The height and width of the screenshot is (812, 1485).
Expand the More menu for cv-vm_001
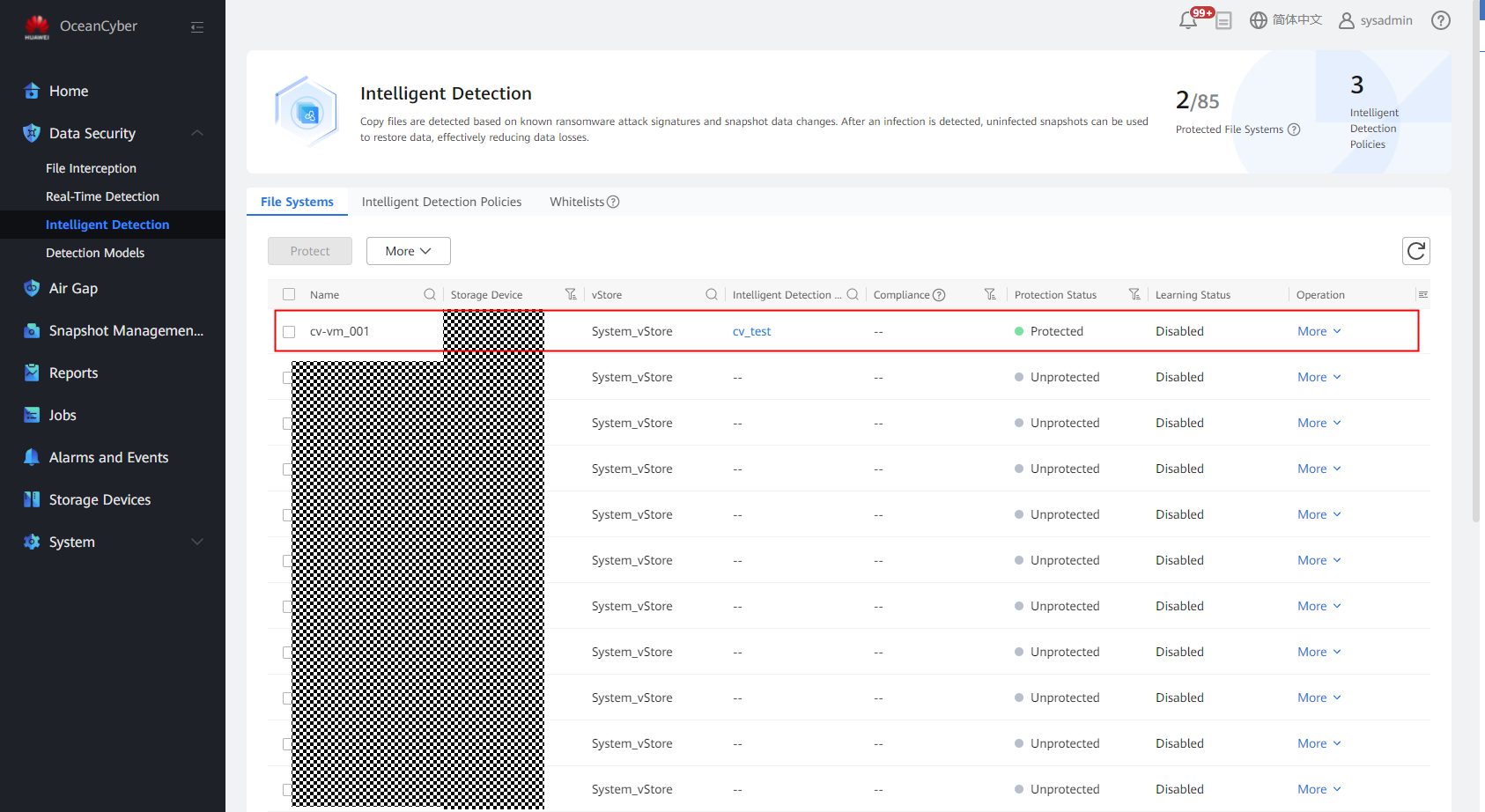[x=1319, y=332]
